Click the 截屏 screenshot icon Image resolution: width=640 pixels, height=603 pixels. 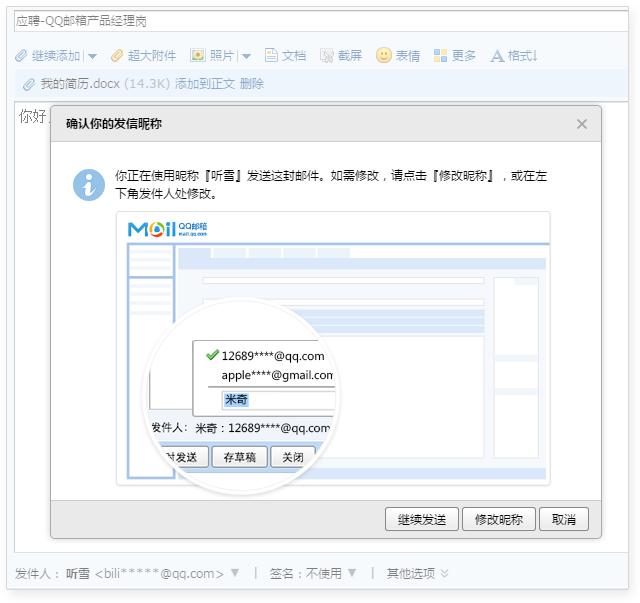coord(327,55)
